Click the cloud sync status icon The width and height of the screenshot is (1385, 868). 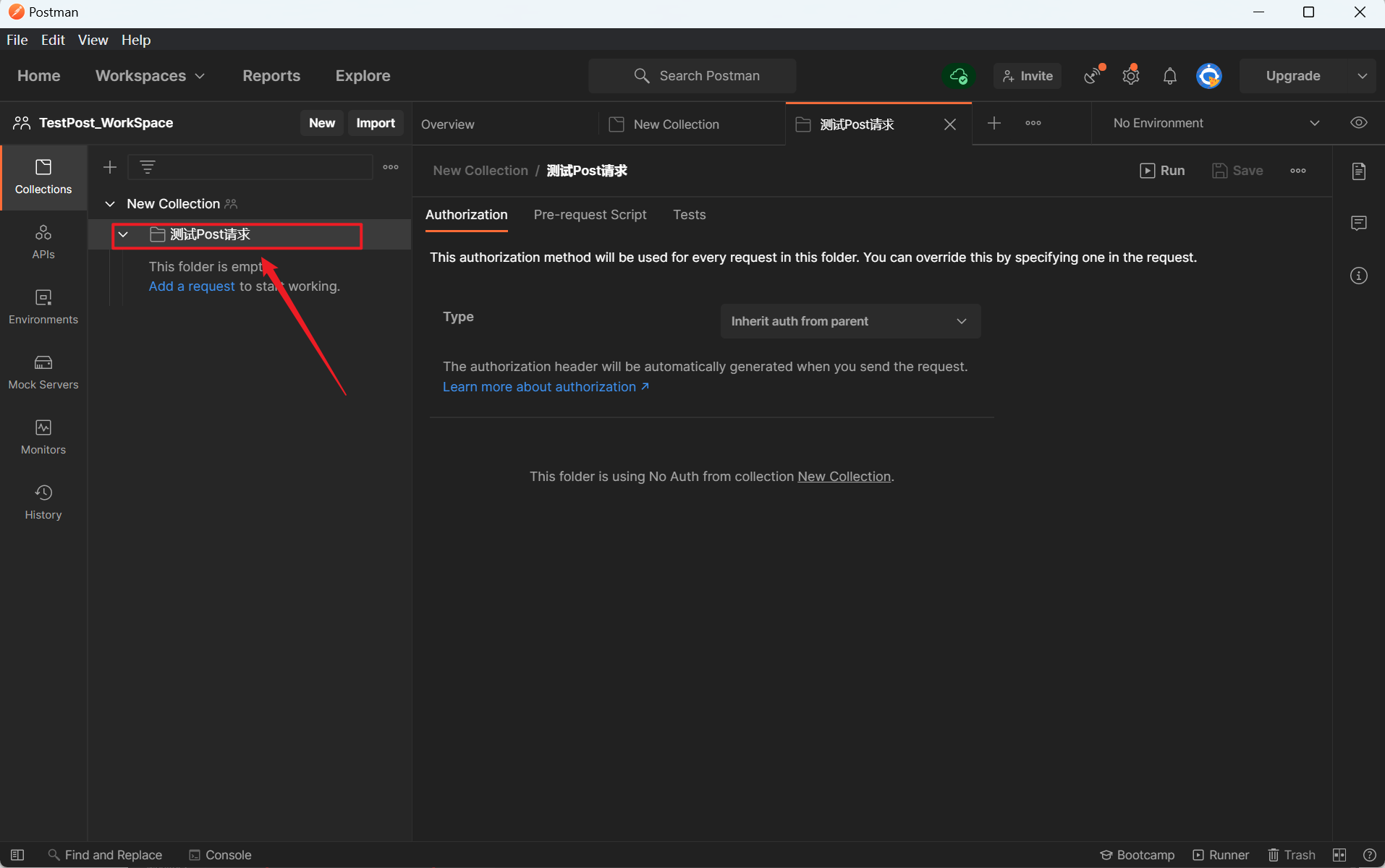pyautogui.click(x=959, y=76)
